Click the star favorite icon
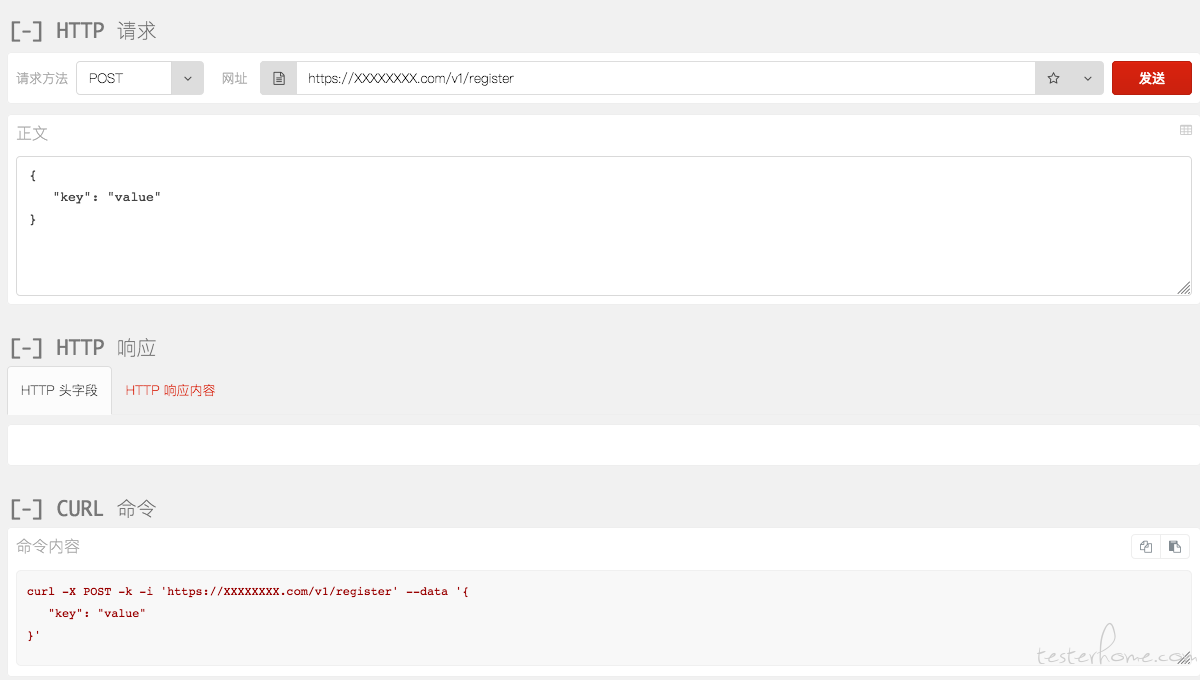This screenshot has width=1200, height=680. [x=1053, y=78]
